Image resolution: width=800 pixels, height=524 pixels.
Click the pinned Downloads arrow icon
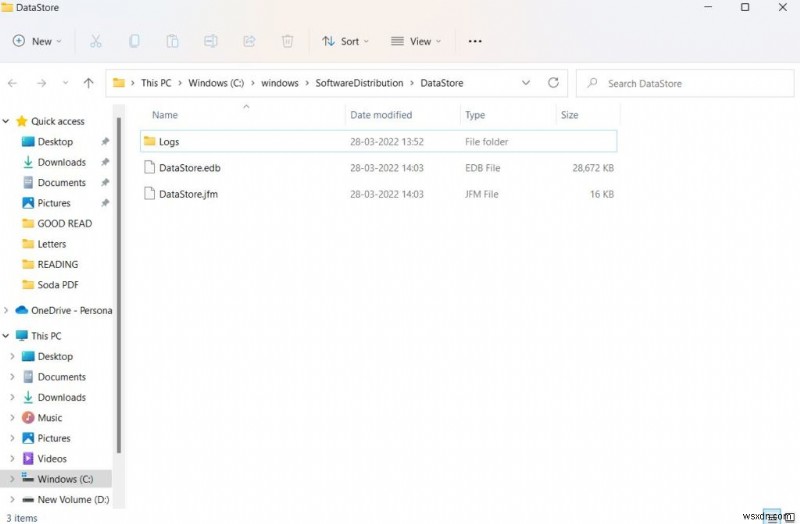pos(28,162)
